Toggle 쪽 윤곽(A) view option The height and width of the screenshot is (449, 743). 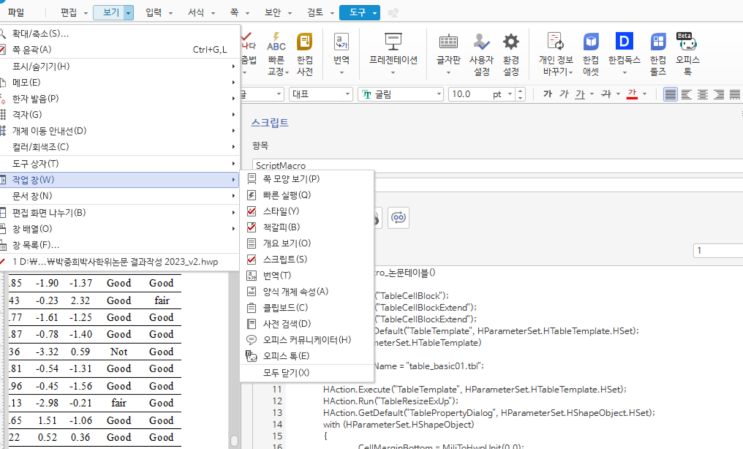118,49
